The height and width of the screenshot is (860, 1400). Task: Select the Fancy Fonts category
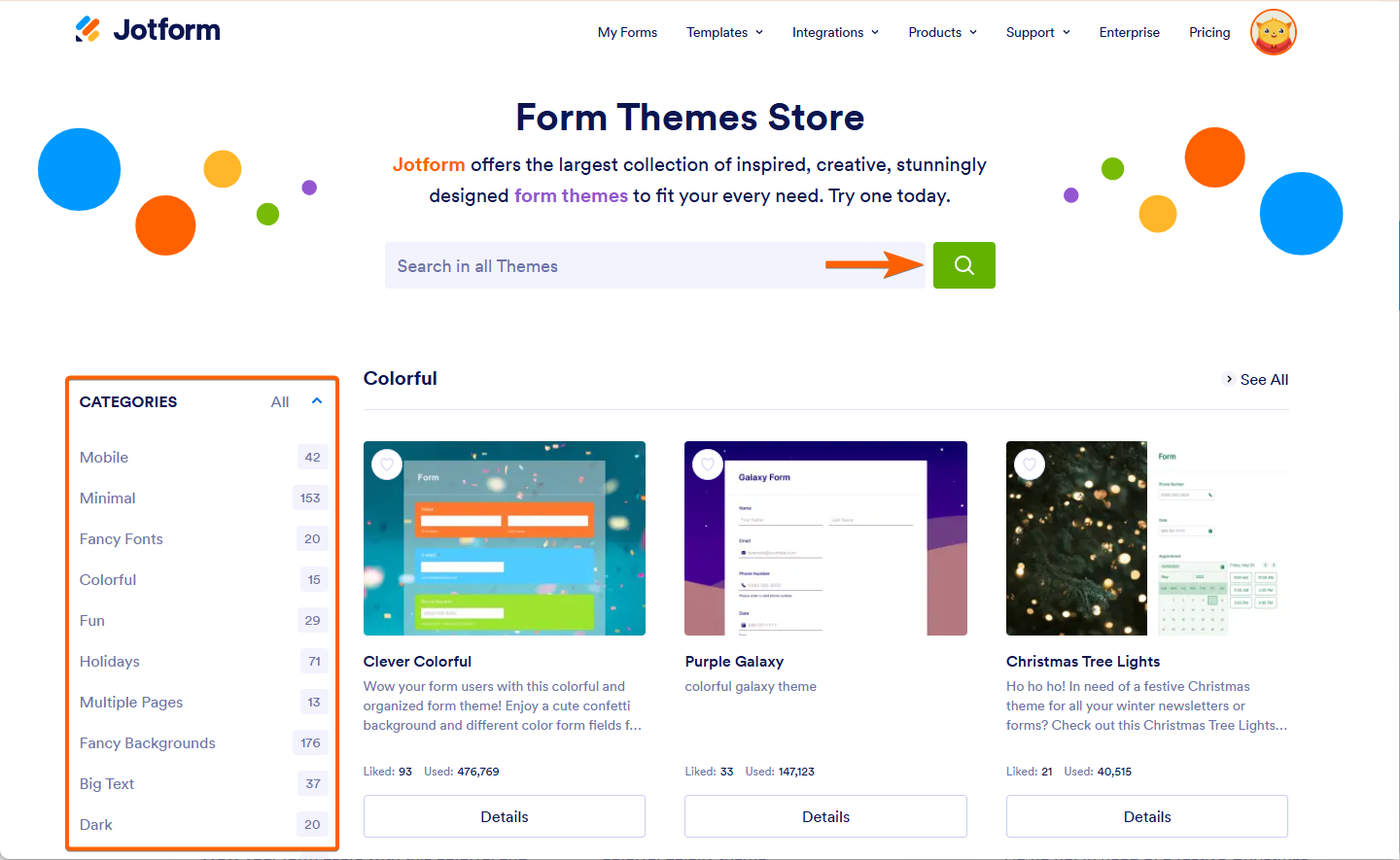pos(122,539)
